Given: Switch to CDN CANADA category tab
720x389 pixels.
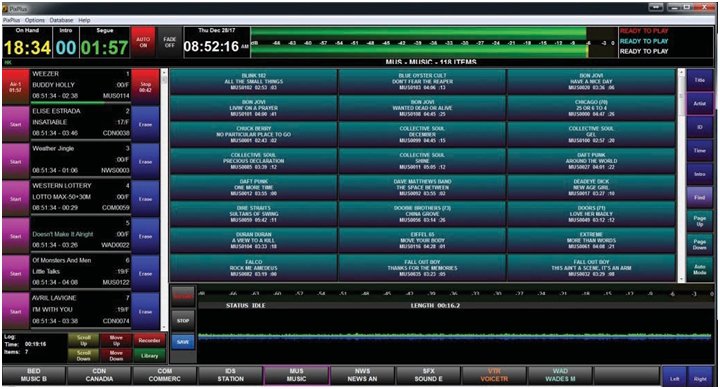Looking at the screenshot, I should 99,375.
